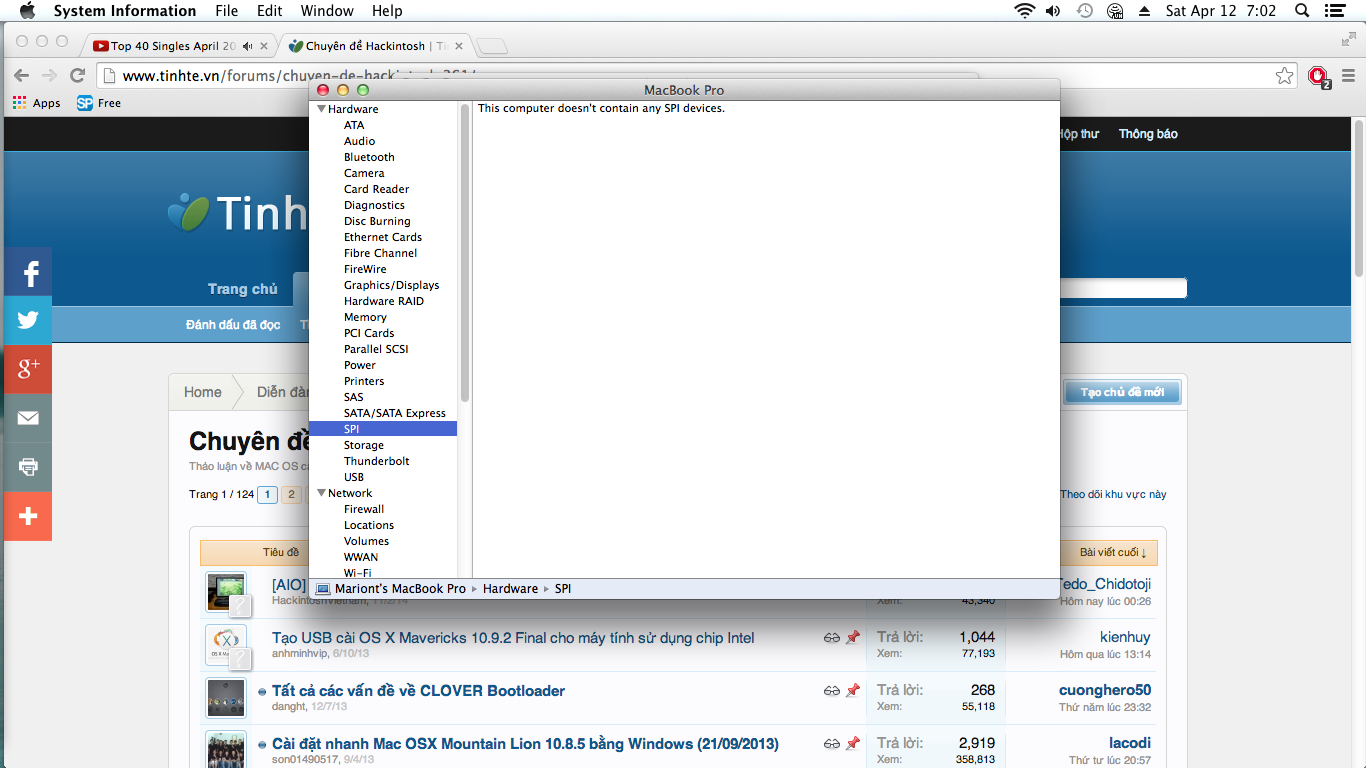Mute audio on the Top 40 Singles tab
Screen dimensions: 1366x768
click(247, 46)
